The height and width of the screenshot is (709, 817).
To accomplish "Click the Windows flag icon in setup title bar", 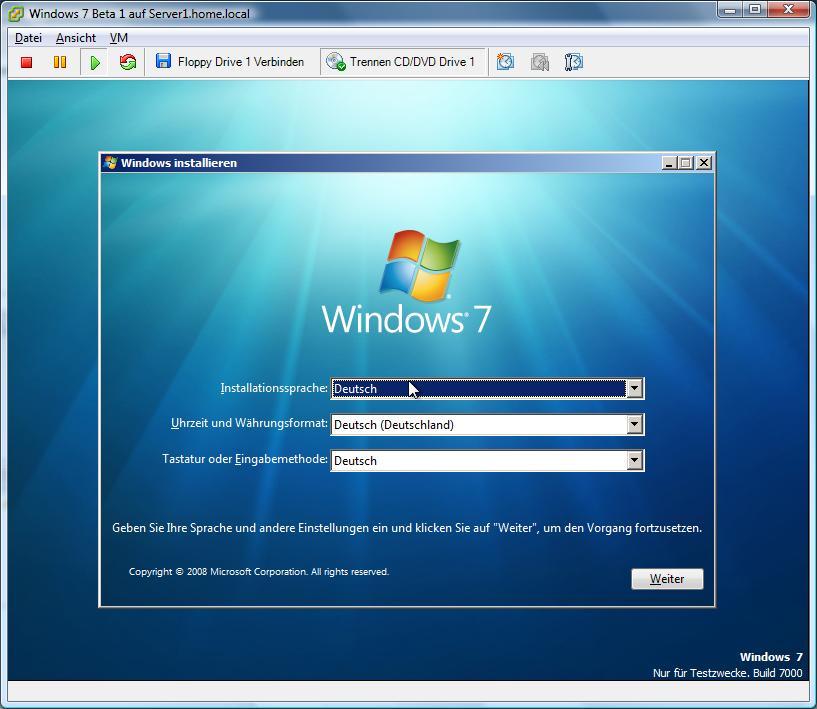I will click(110, 163).
